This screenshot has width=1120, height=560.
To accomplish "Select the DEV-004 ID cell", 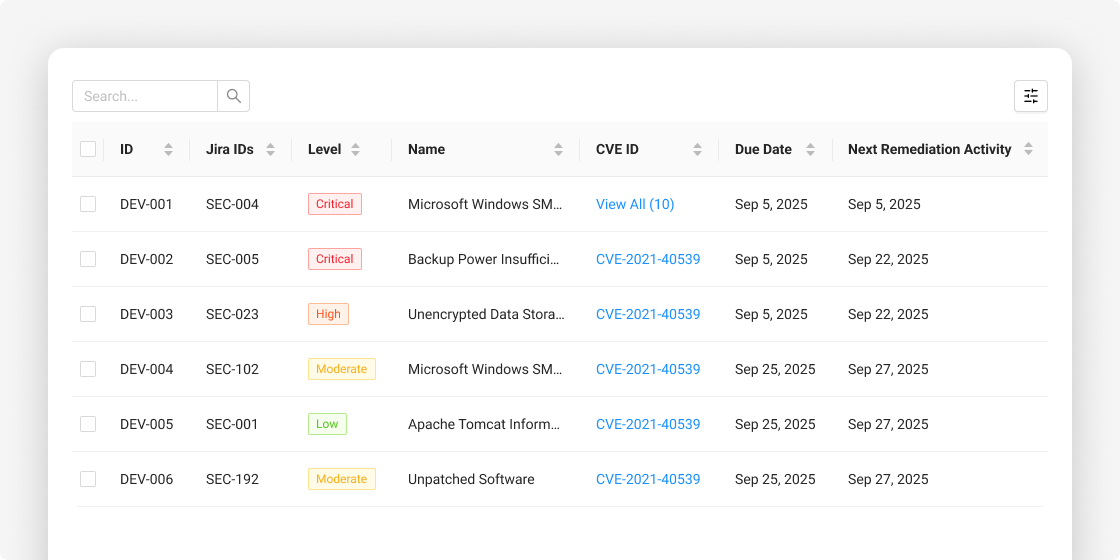I will 146,369.
